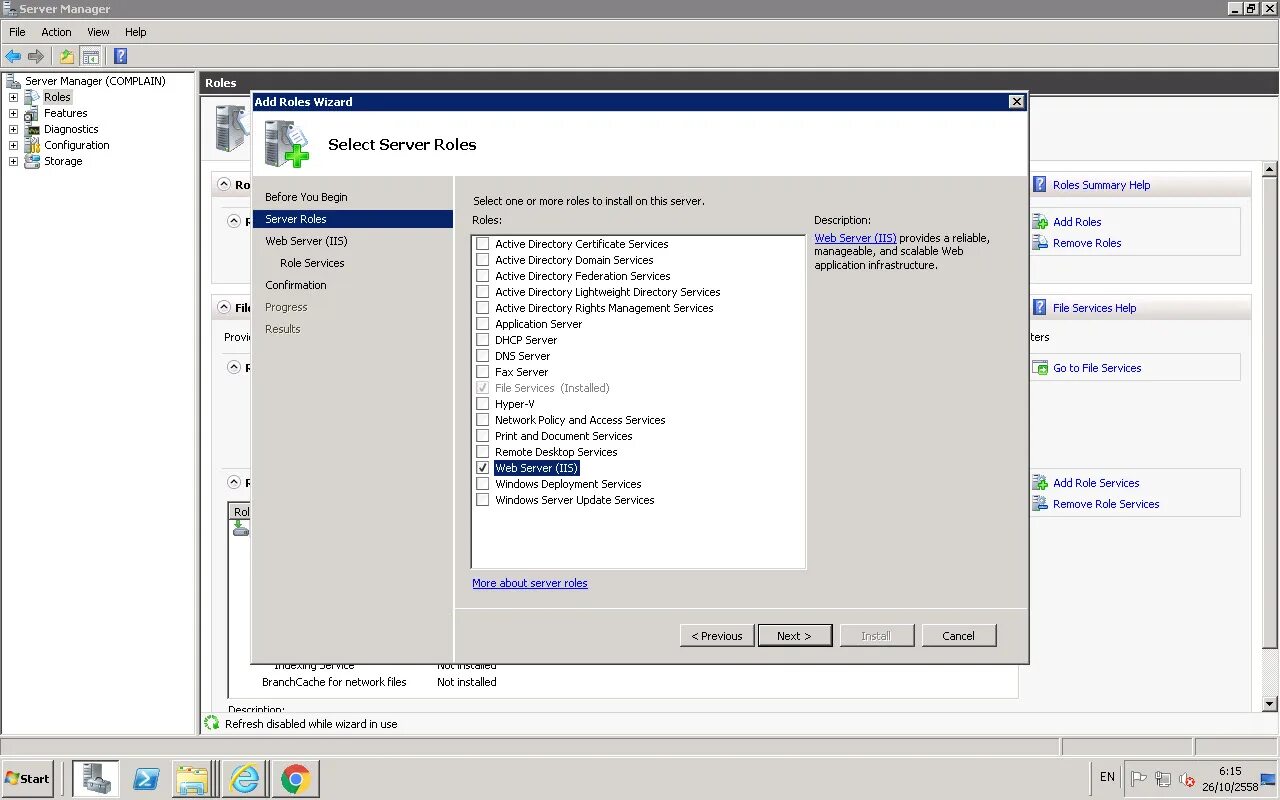Expand the Configuration tree node
Image resolution: width=1280 pixels, height=800 pixels.
13,145
